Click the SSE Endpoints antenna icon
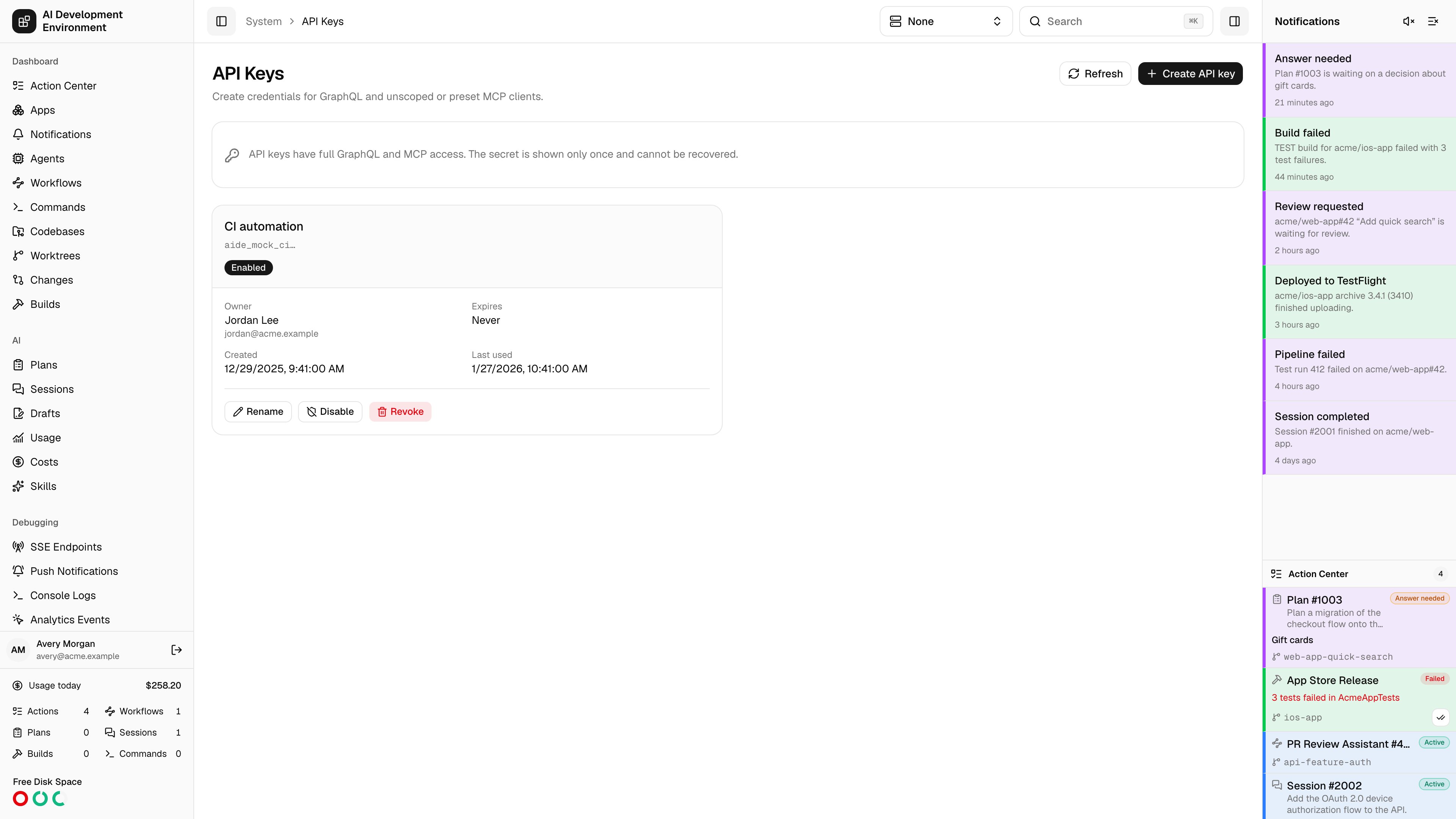Image resolution: width=1456 pixels, height=819 pixels. [x=18, y=546]
